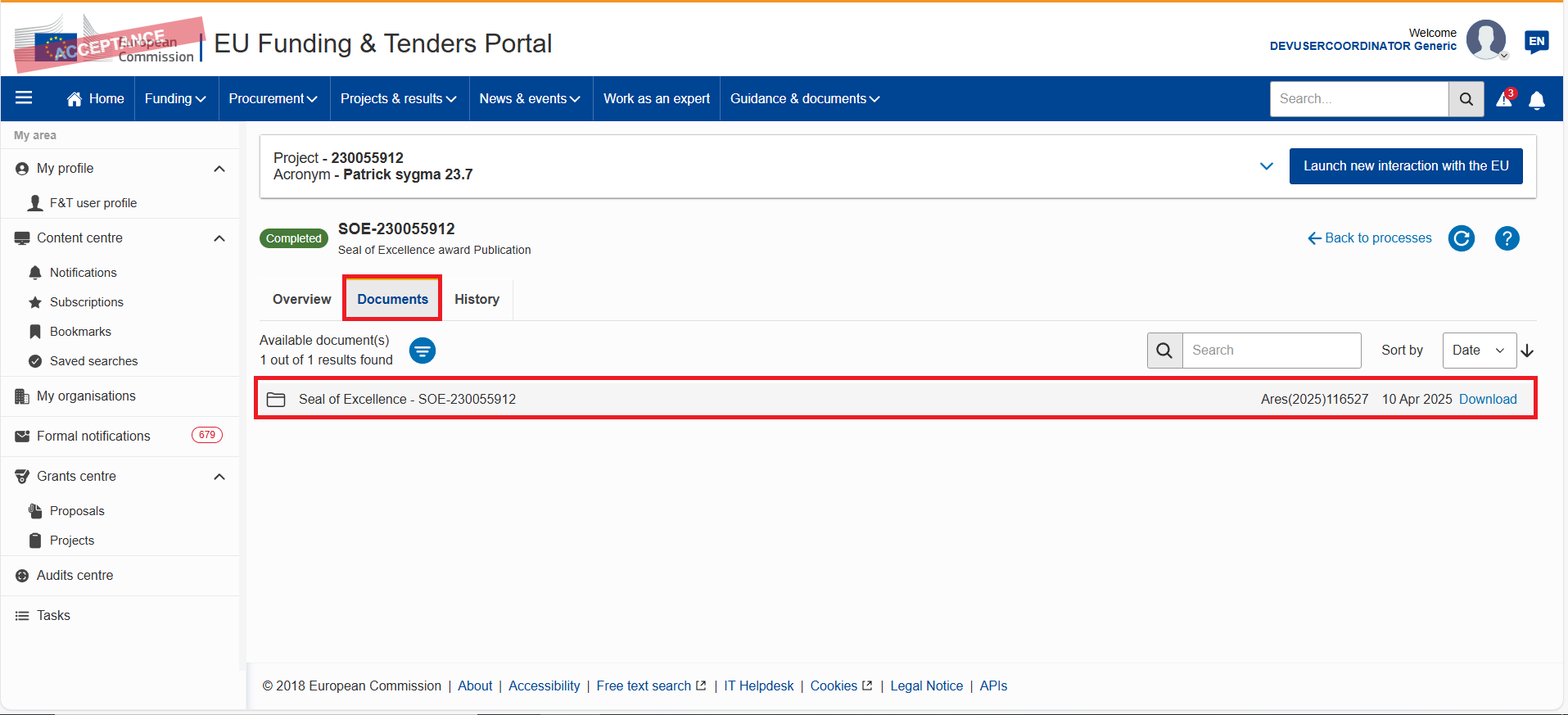
Task: Click the Bookmarks ribbon icon
Action: [35, 332]
